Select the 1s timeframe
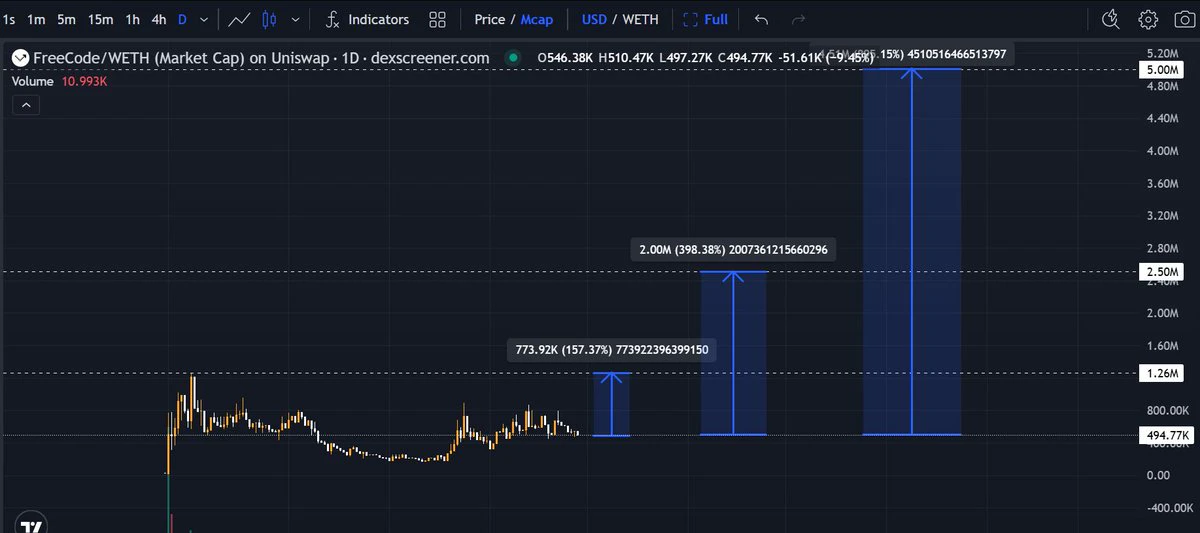The image size is (1200, 533). tap(9, 19)
